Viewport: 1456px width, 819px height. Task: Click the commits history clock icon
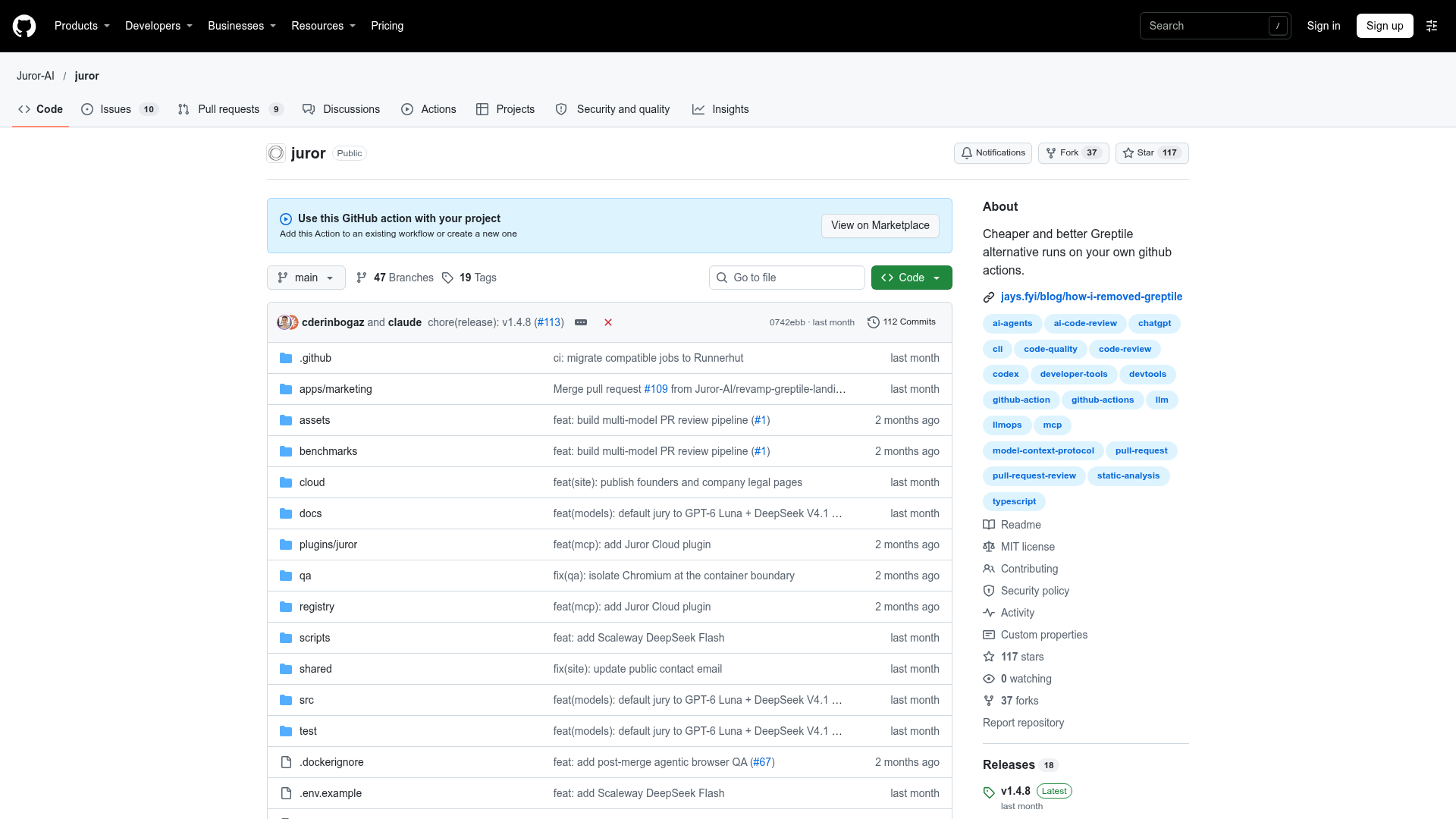[874, 322]
